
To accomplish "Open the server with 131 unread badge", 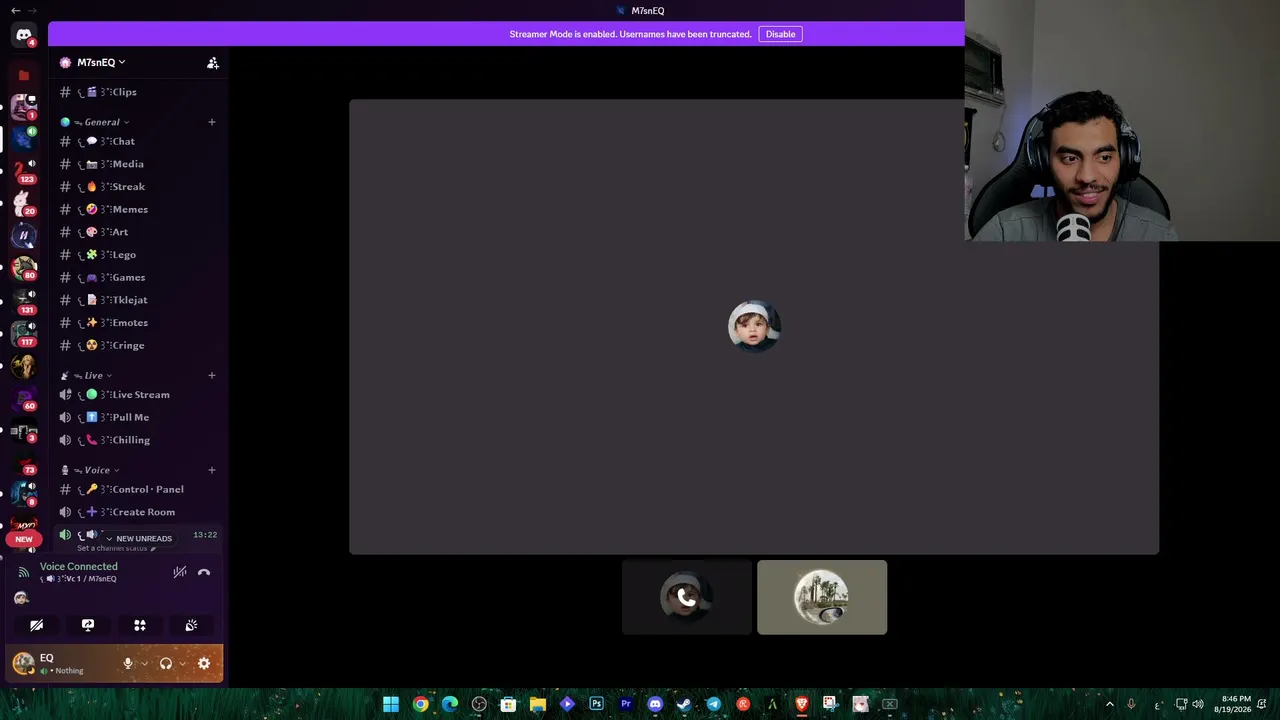I will point(24,301).
